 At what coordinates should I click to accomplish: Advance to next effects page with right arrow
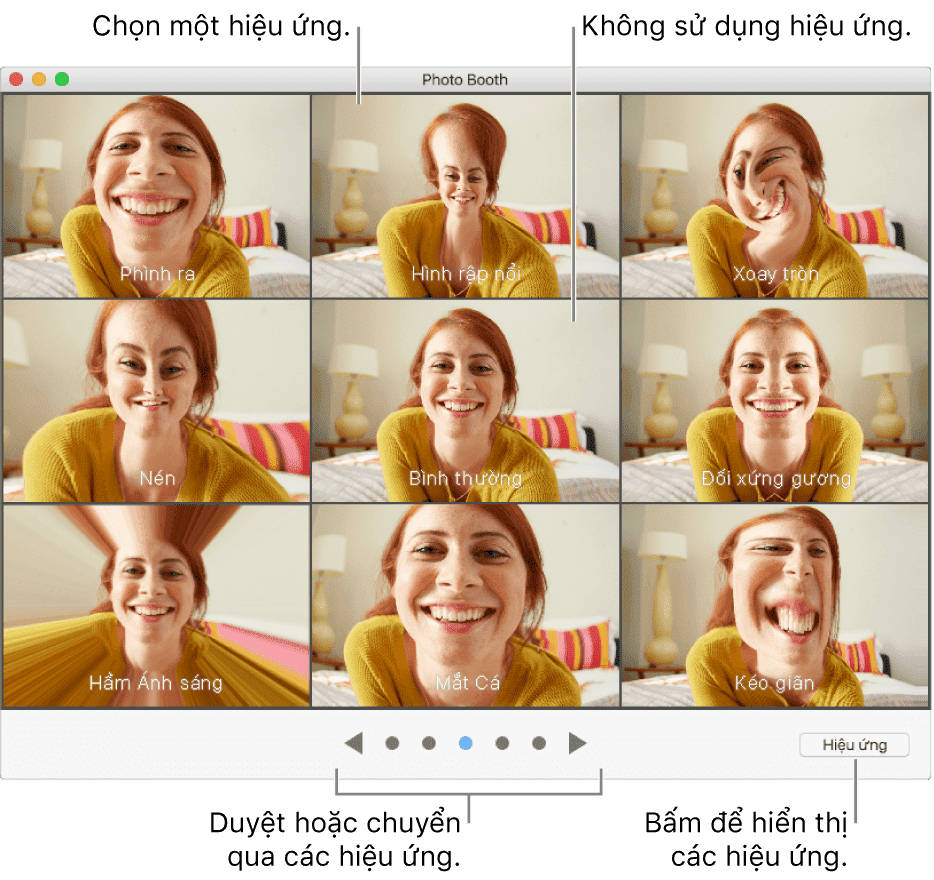coord(578,743)
